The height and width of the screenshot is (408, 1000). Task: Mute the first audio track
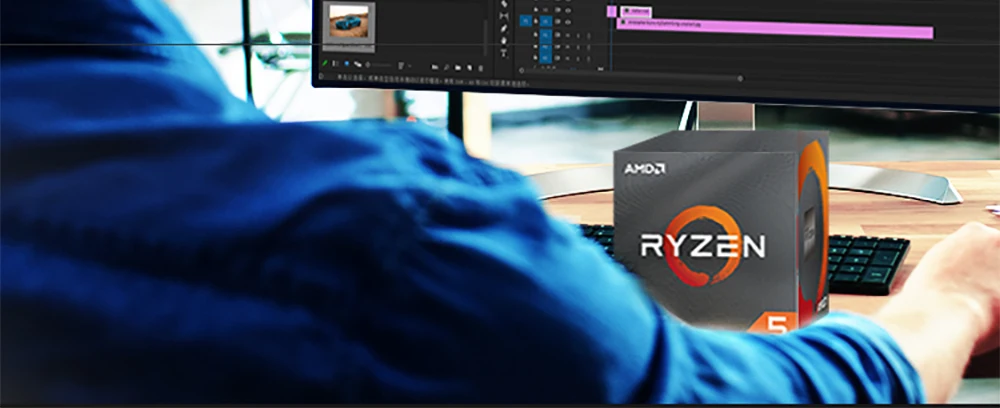click(x=568, y=35)
